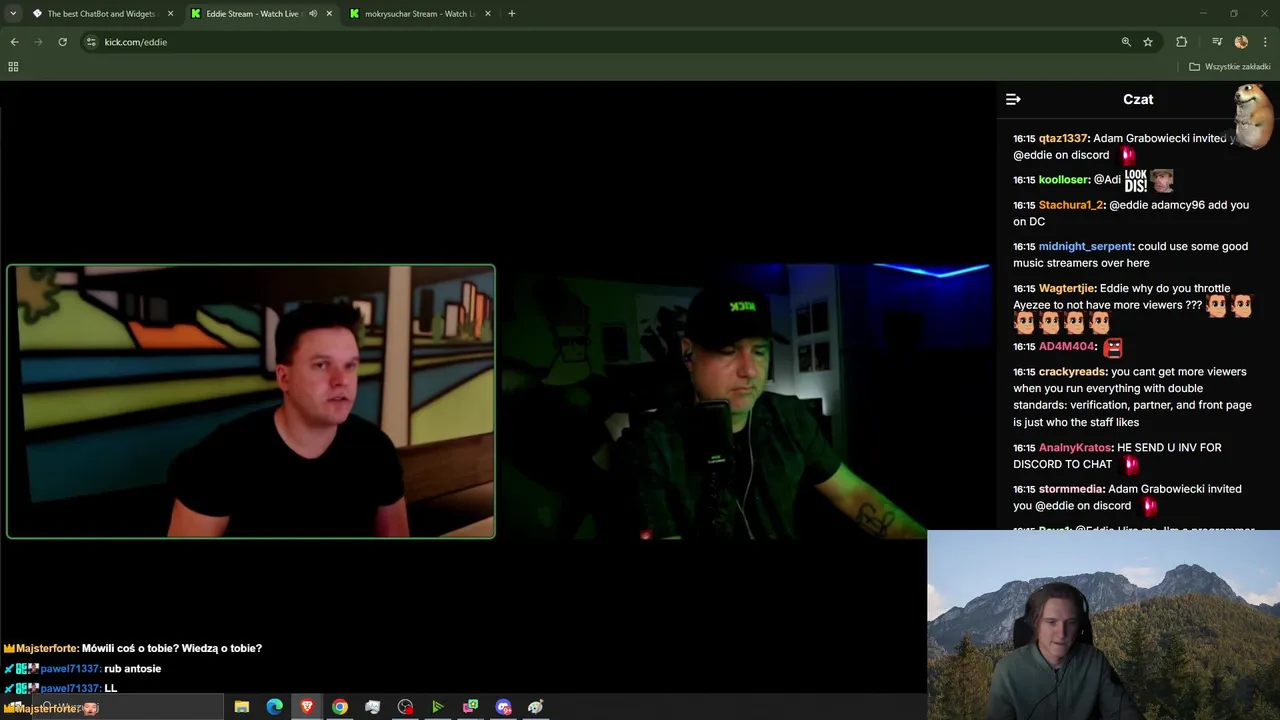Open the browser extensions menu
1280x720 pixels.
point(1182,42)
